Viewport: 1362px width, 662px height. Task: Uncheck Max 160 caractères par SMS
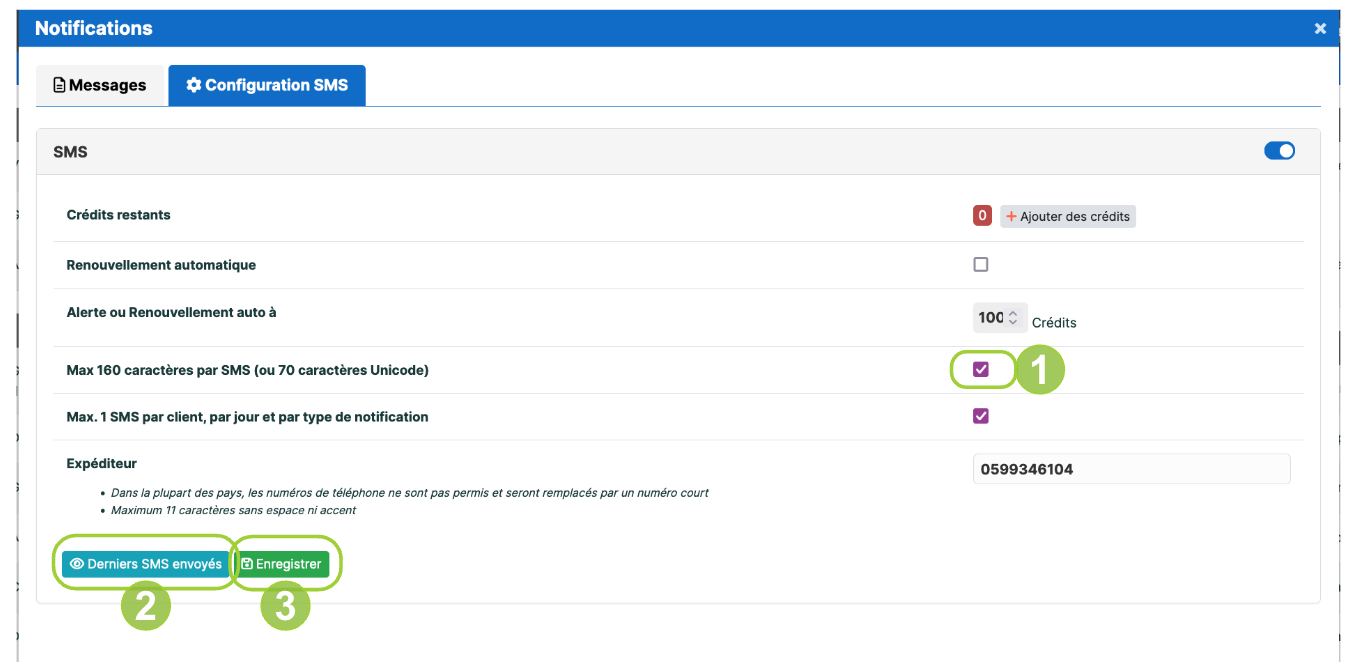[x=981, y=370]
